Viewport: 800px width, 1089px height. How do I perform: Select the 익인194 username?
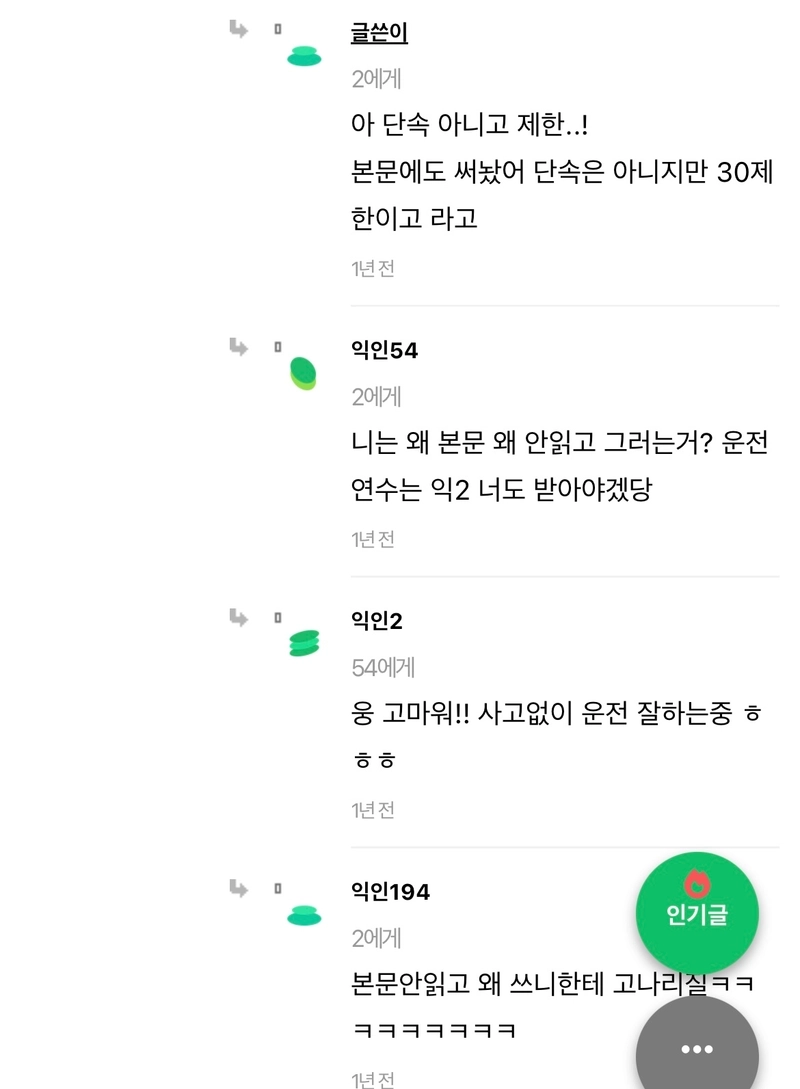click(x=390, y=891)
